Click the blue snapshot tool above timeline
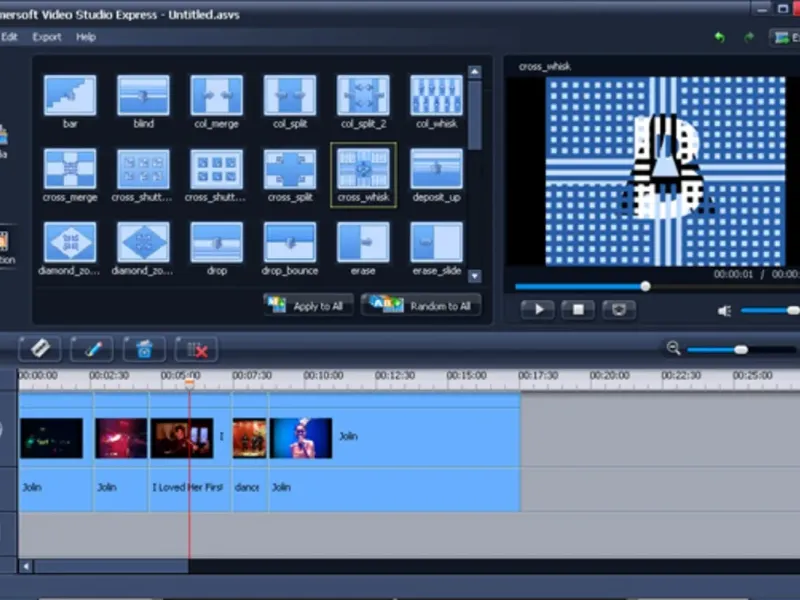Viewport: 800px width, 600px height. tap(144, 349)
